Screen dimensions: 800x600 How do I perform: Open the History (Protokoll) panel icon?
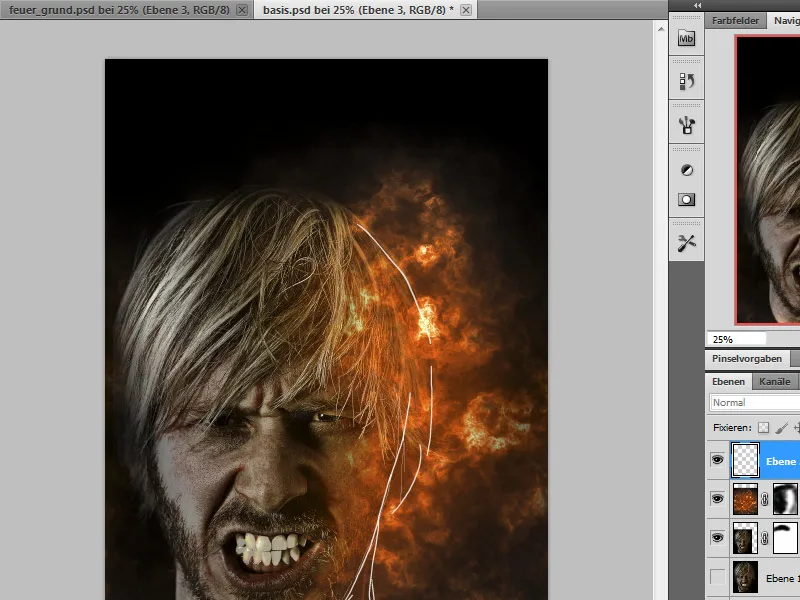point(686,81)
